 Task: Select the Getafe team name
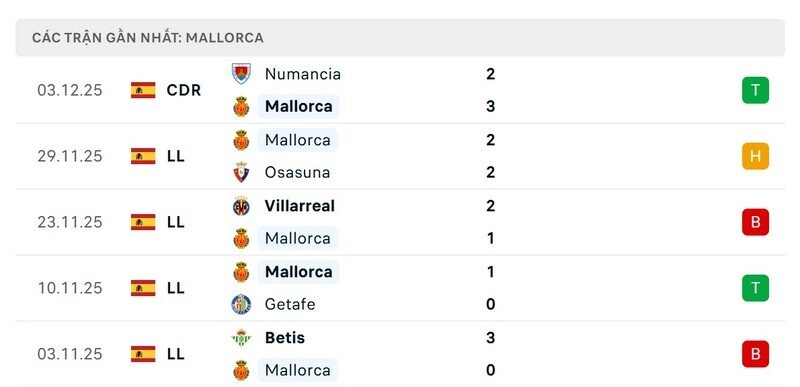click(x=290, y=304)
